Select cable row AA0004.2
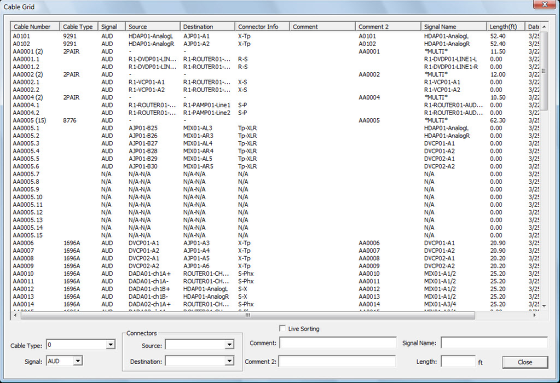560x383 pixels. pos(274,113)
